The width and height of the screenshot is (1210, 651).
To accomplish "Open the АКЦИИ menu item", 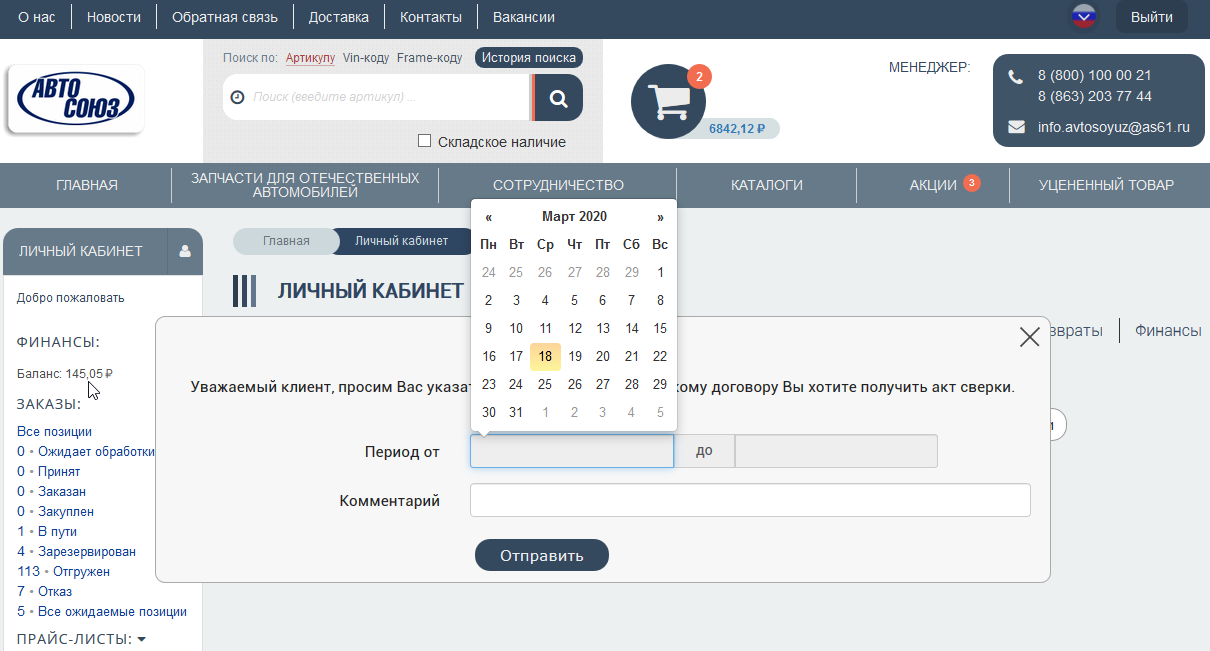I will tap(932, 185).
